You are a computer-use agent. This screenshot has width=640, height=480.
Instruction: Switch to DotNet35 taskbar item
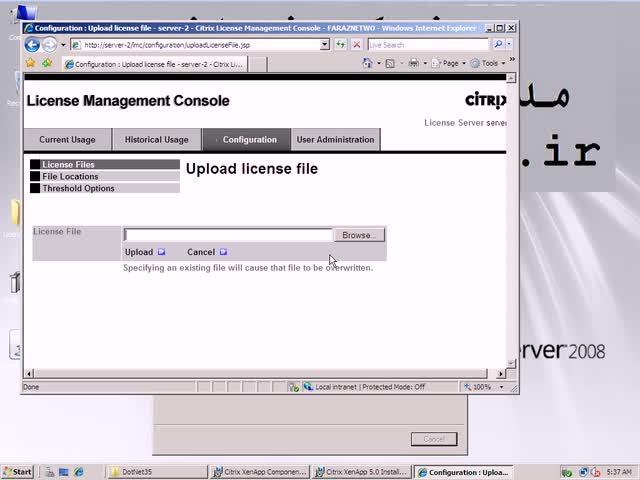pyautogui.click(x=157, y=472)
